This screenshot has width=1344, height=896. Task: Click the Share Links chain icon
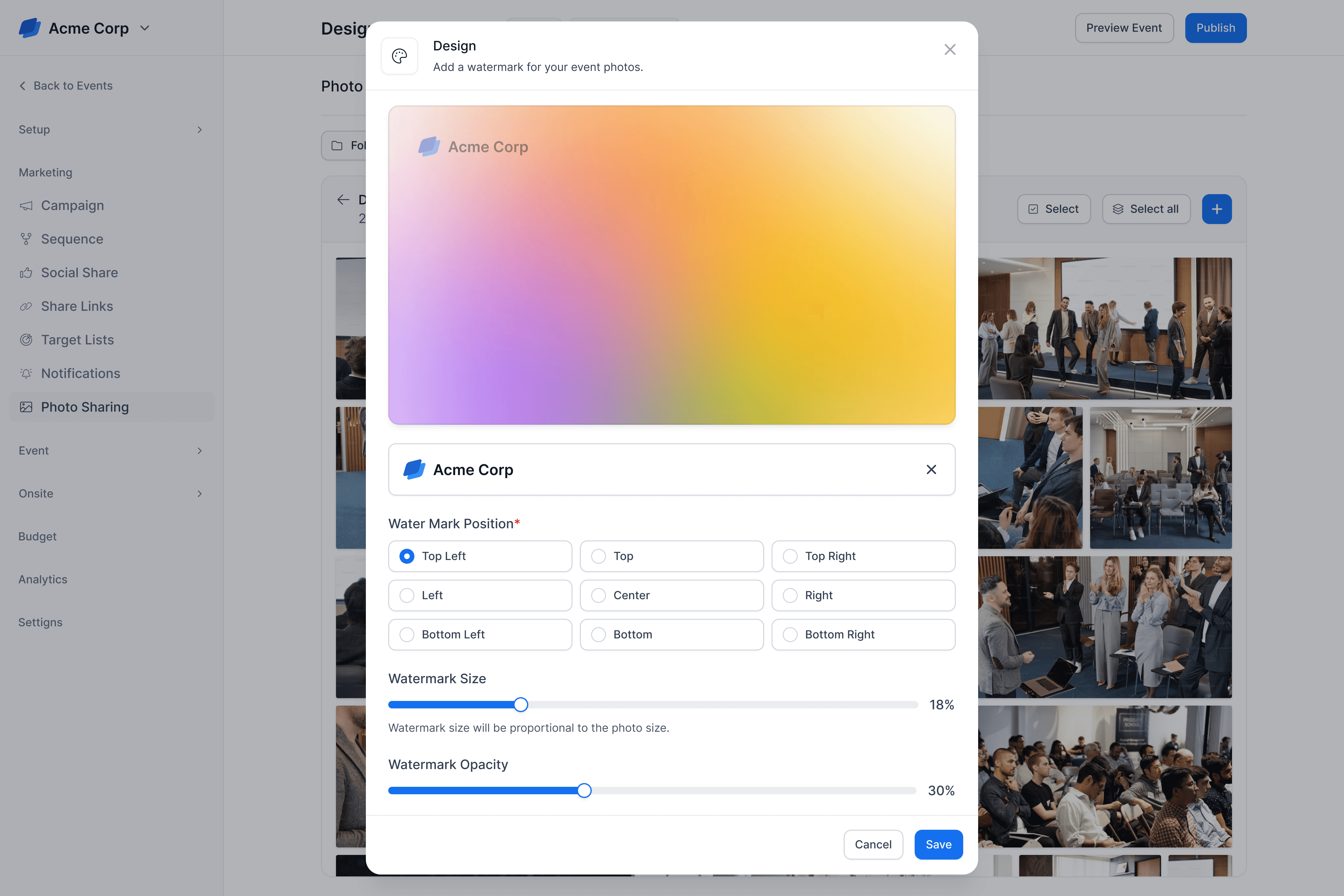coord(26,307)
